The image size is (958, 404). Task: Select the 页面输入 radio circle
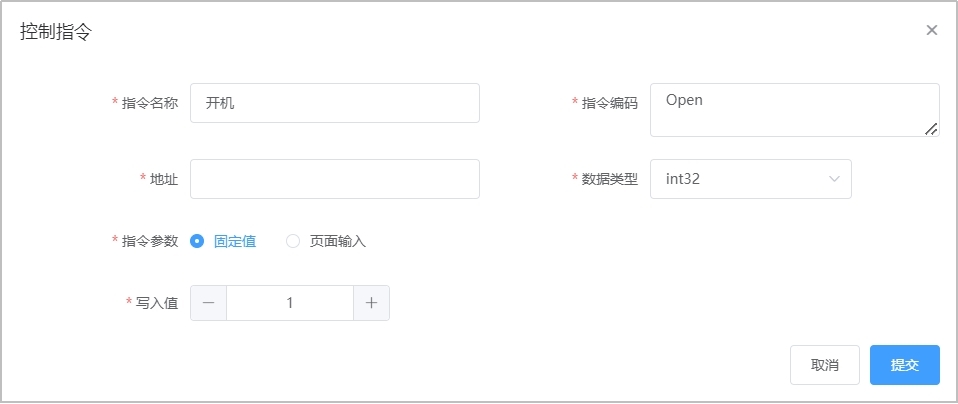[x=293, y=241]
